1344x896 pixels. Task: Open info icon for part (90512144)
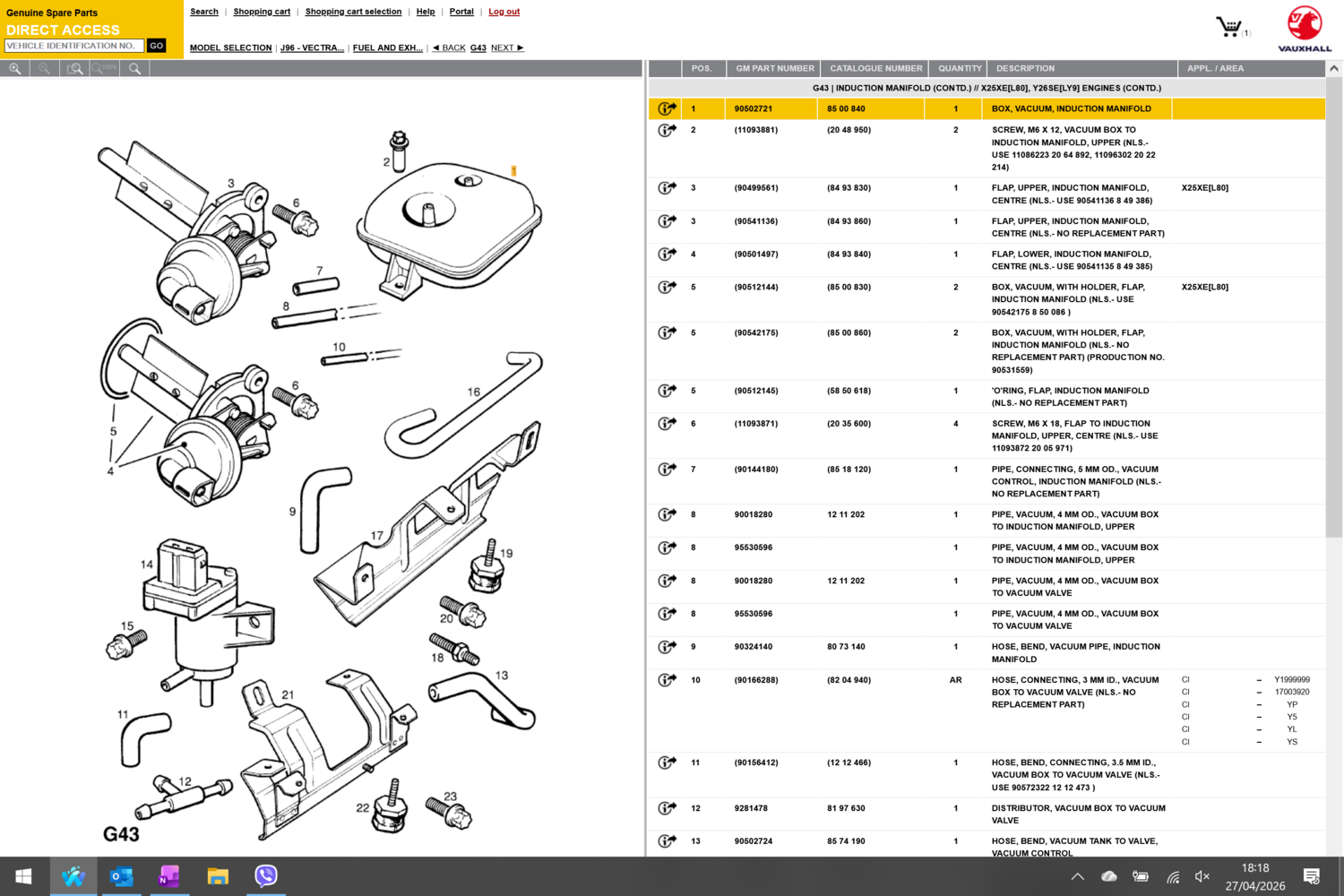(667, 288)
